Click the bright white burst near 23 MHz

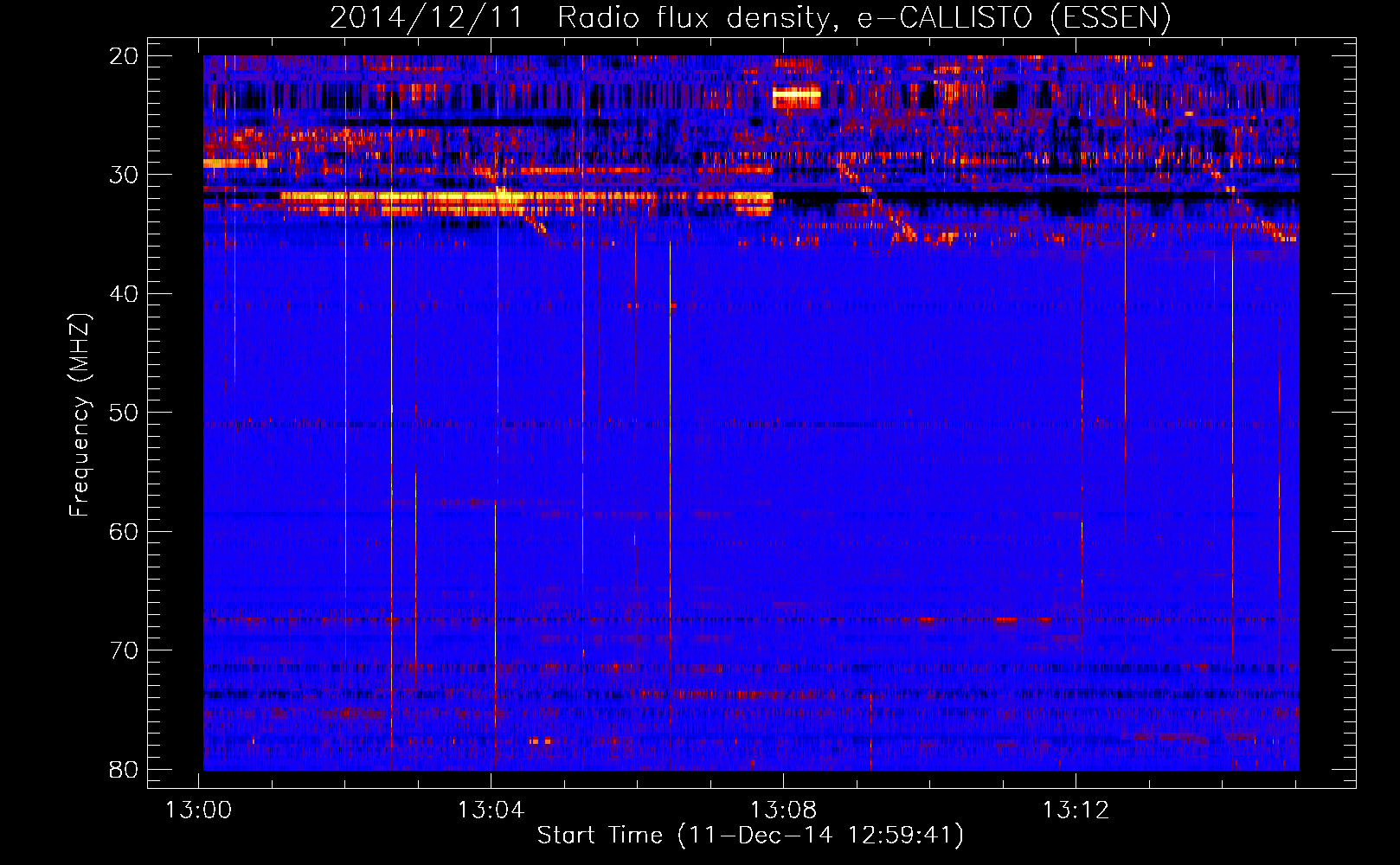pyautogui.click(x=796, y=94)
